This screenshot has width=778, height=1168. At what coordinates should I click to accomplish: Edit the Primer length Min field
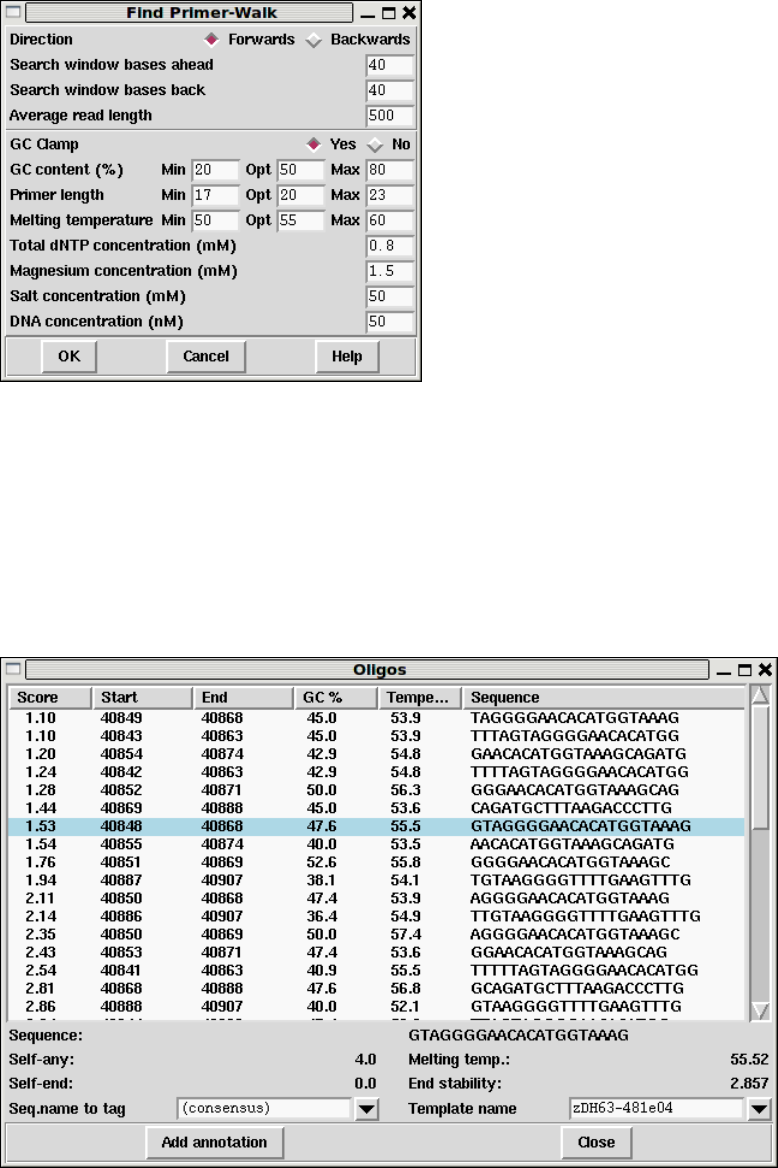click(215, 195)
